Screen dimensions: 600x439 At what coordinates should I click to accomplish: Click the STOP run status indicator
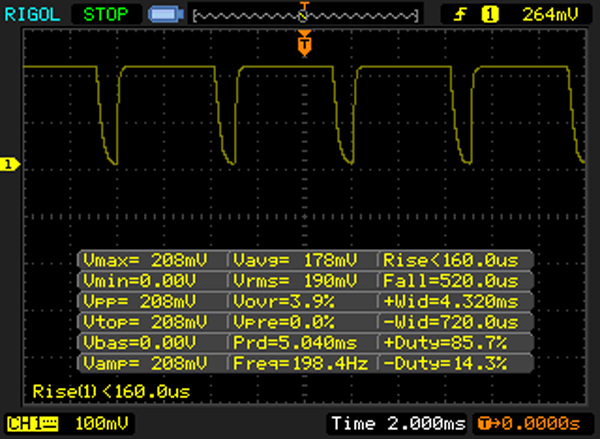[106, 15]
